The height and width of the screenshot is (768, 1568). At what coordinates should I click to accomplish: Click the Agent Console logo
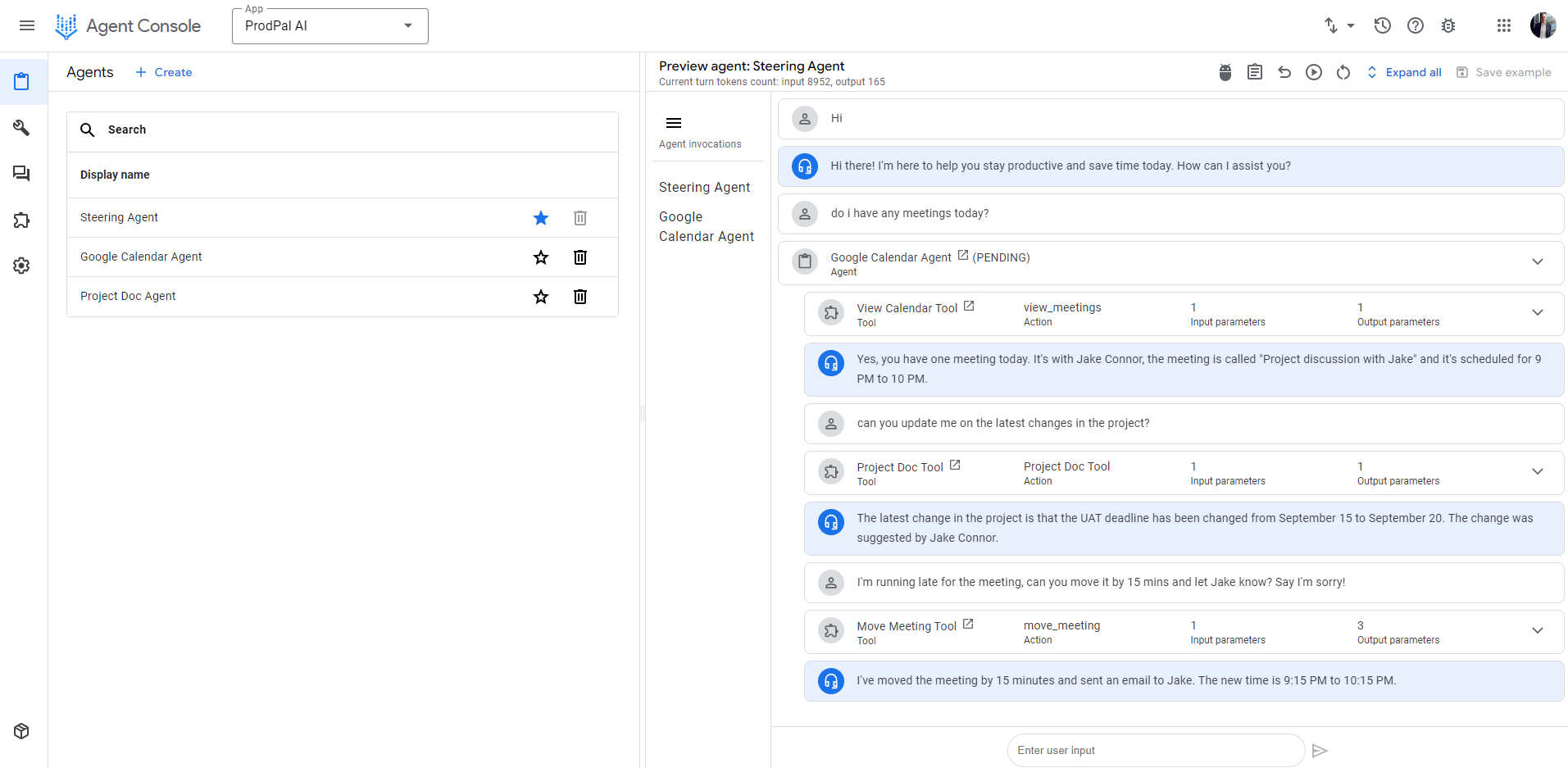pos(128,26)
